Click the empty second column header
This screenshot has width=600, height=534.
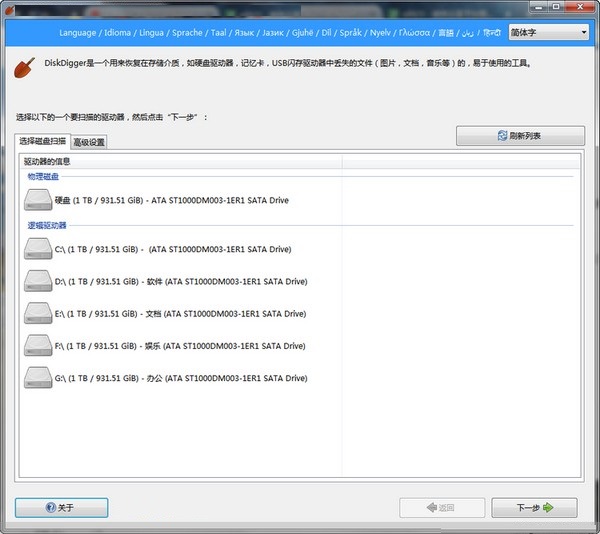coord(460,160)
